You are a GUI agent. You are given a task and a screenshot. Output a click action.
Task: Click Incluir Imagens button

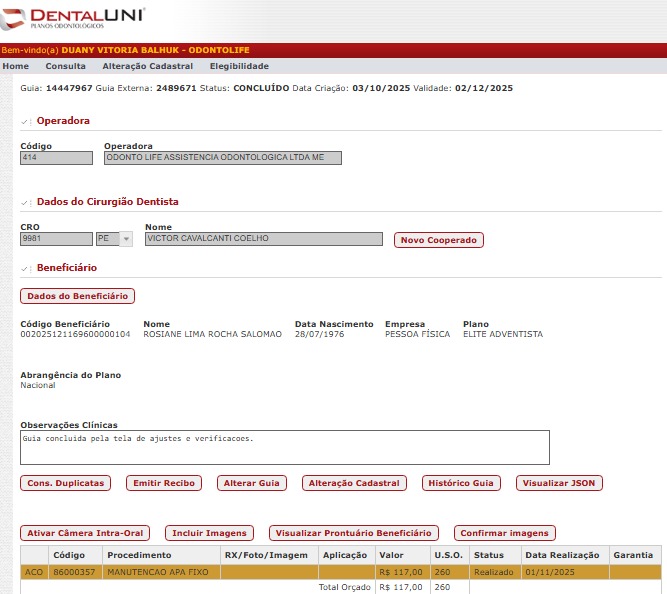click(x=209, y=533)
